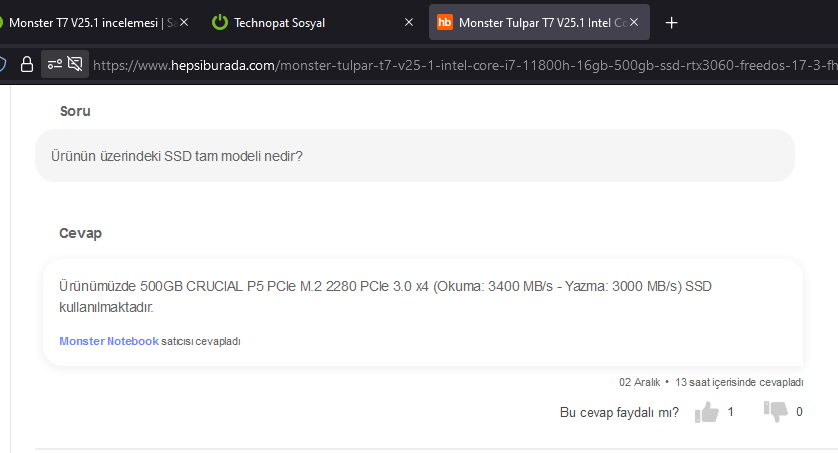The height and width of the screenshot is (453, 838).
Task: Close the Monster Tulpar T7 hepsiburada tab
Action: pos(636,22)
